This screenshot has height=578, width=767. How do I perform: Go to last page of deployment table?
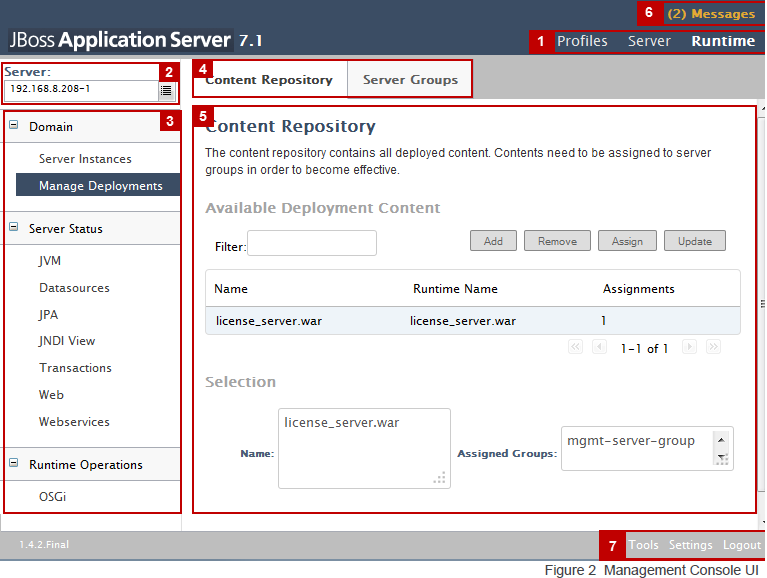[713, 347]
